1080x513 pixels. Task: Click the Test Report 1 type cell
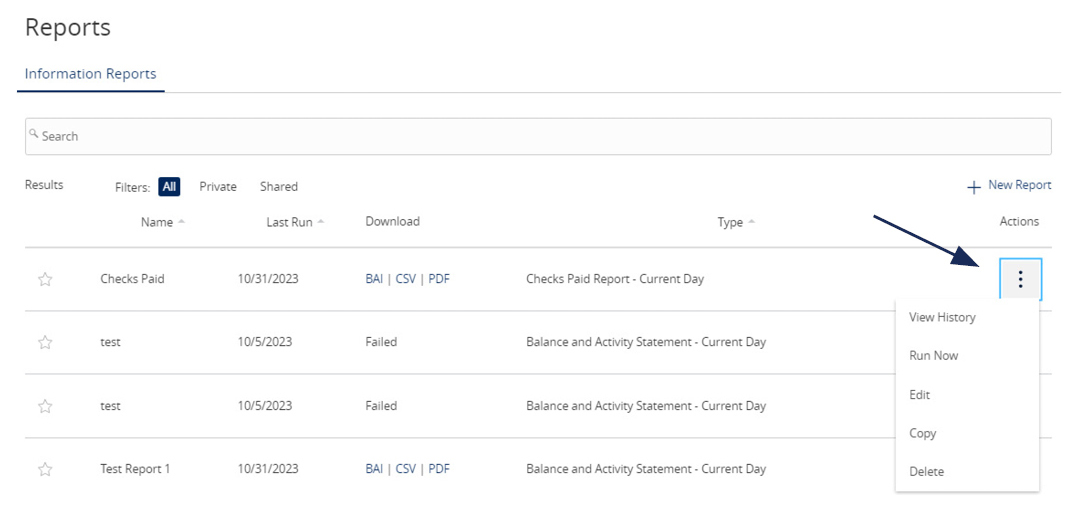646,469
